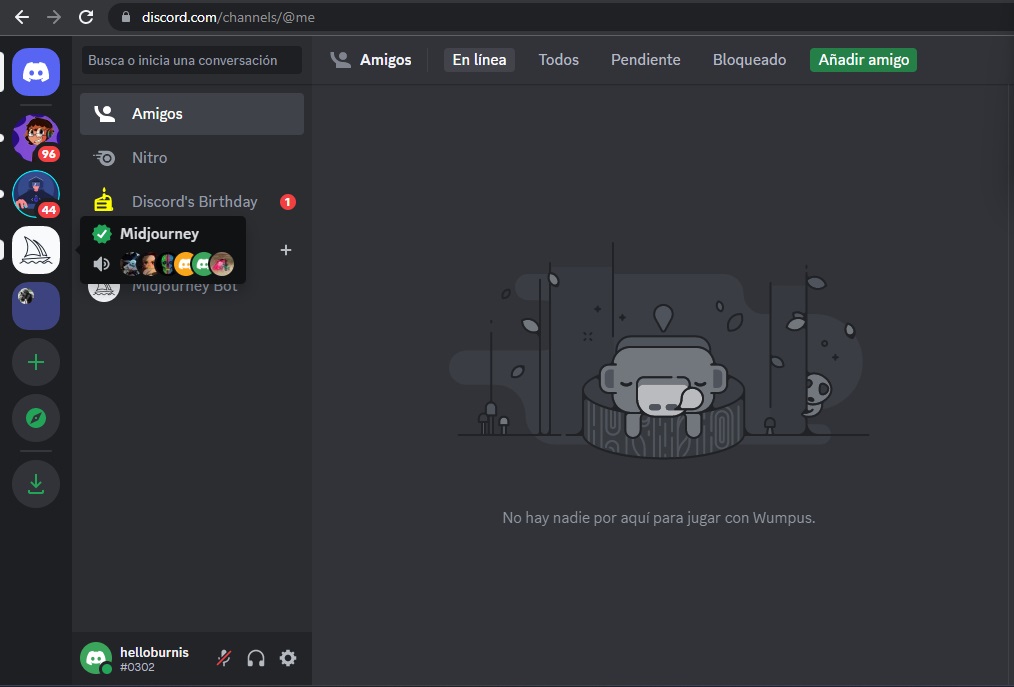Click the Nitro speed icon
This screenshot has height=687, width=1014.
coord(103,157)
